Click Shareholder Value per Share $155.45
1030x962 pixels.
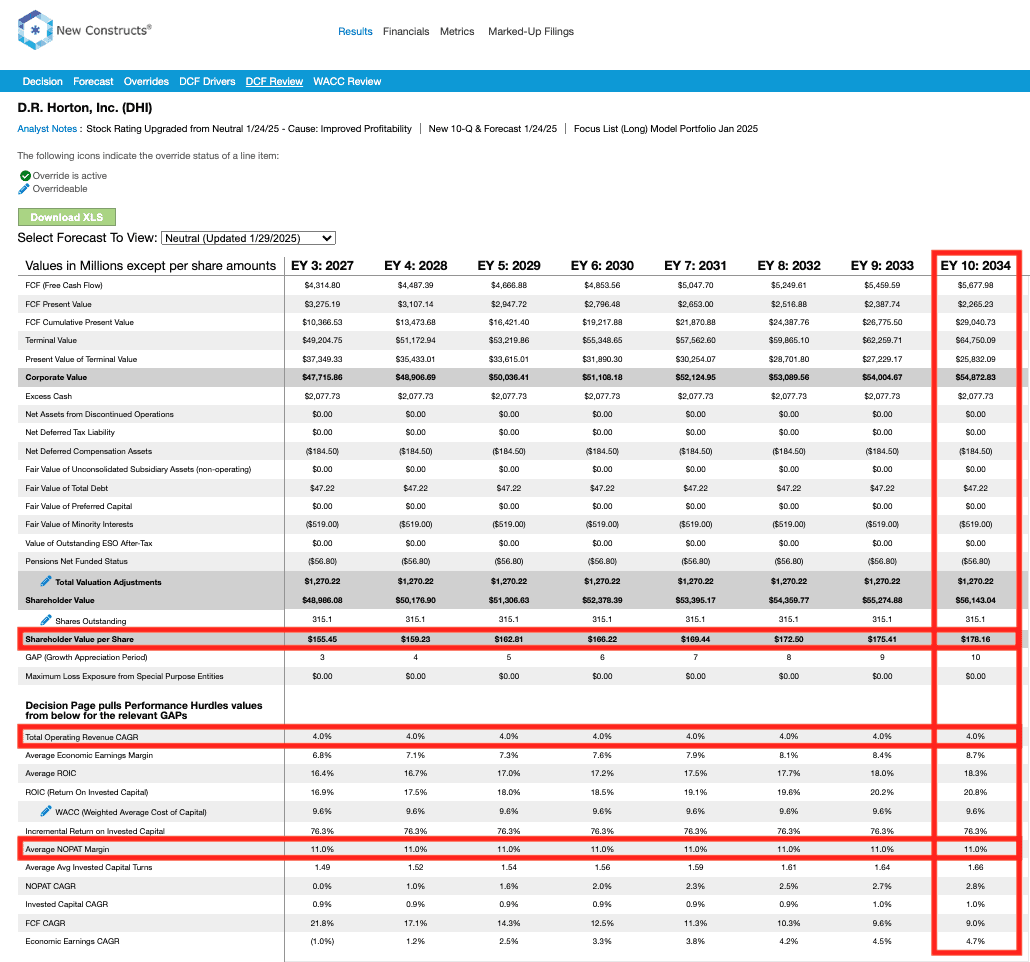click(x=323, y=639)
